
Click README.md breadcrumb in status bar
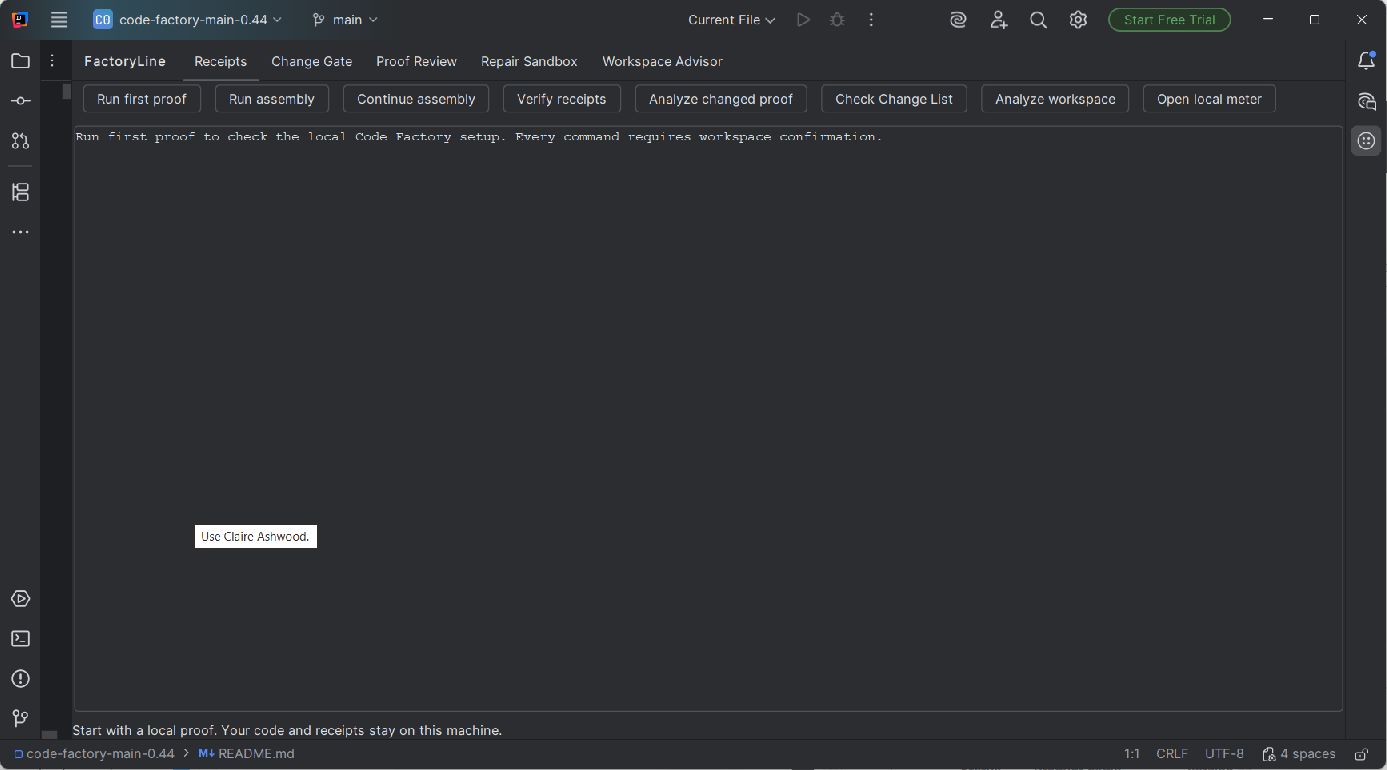[x=246, y=754]
